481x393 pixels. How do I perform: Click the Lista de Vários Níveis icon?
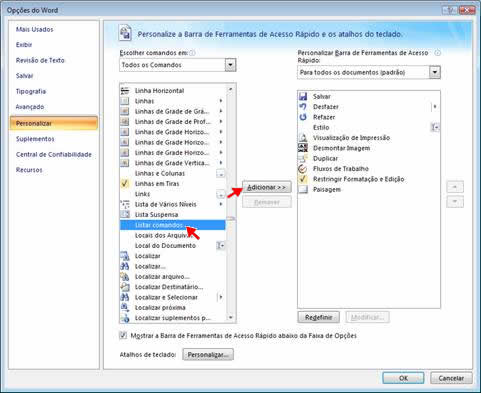coord(125,204)
